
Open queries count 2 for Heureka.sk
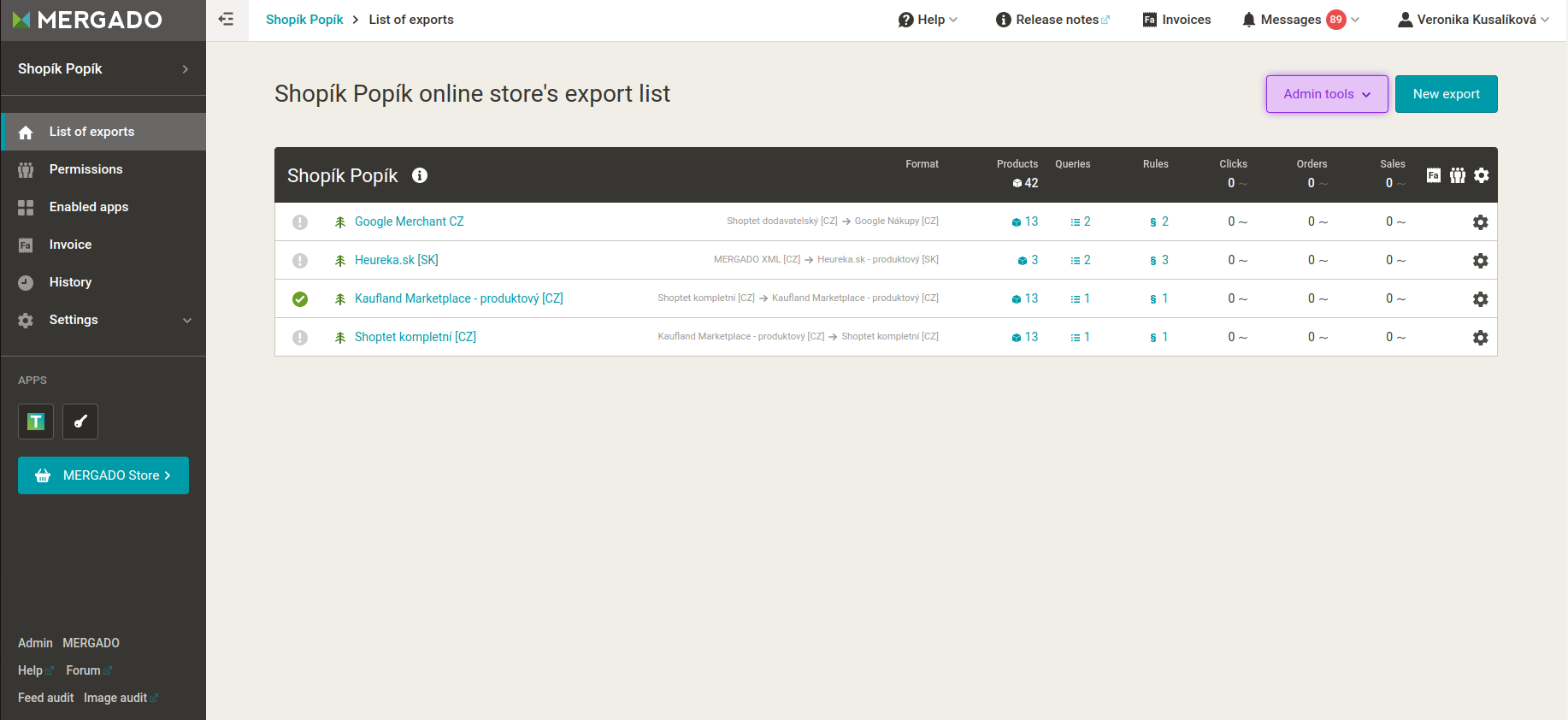click(x=1081, y=260)
